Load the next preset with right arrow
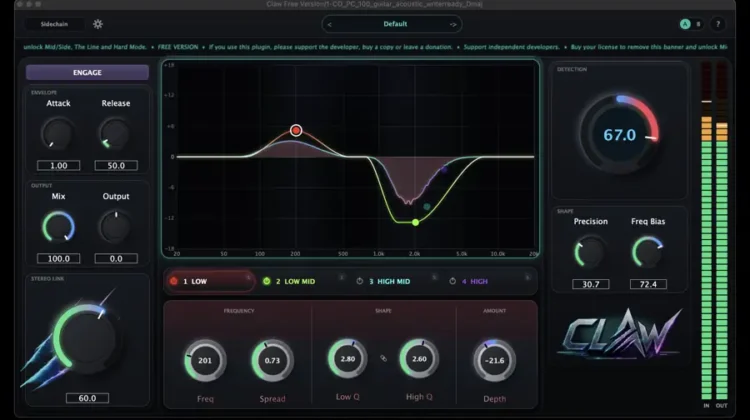Screen dimensions: 750x420 [x=452, y=24]
